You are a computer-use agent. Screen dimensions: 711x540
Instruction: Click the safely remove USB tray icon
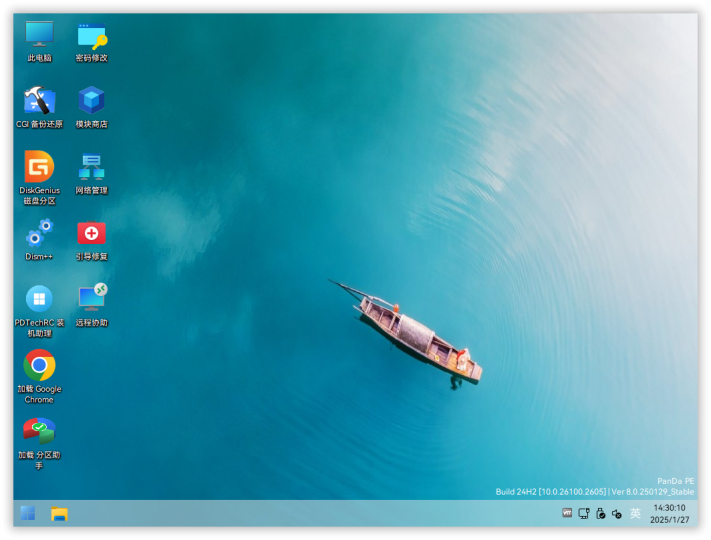[600, 513]
